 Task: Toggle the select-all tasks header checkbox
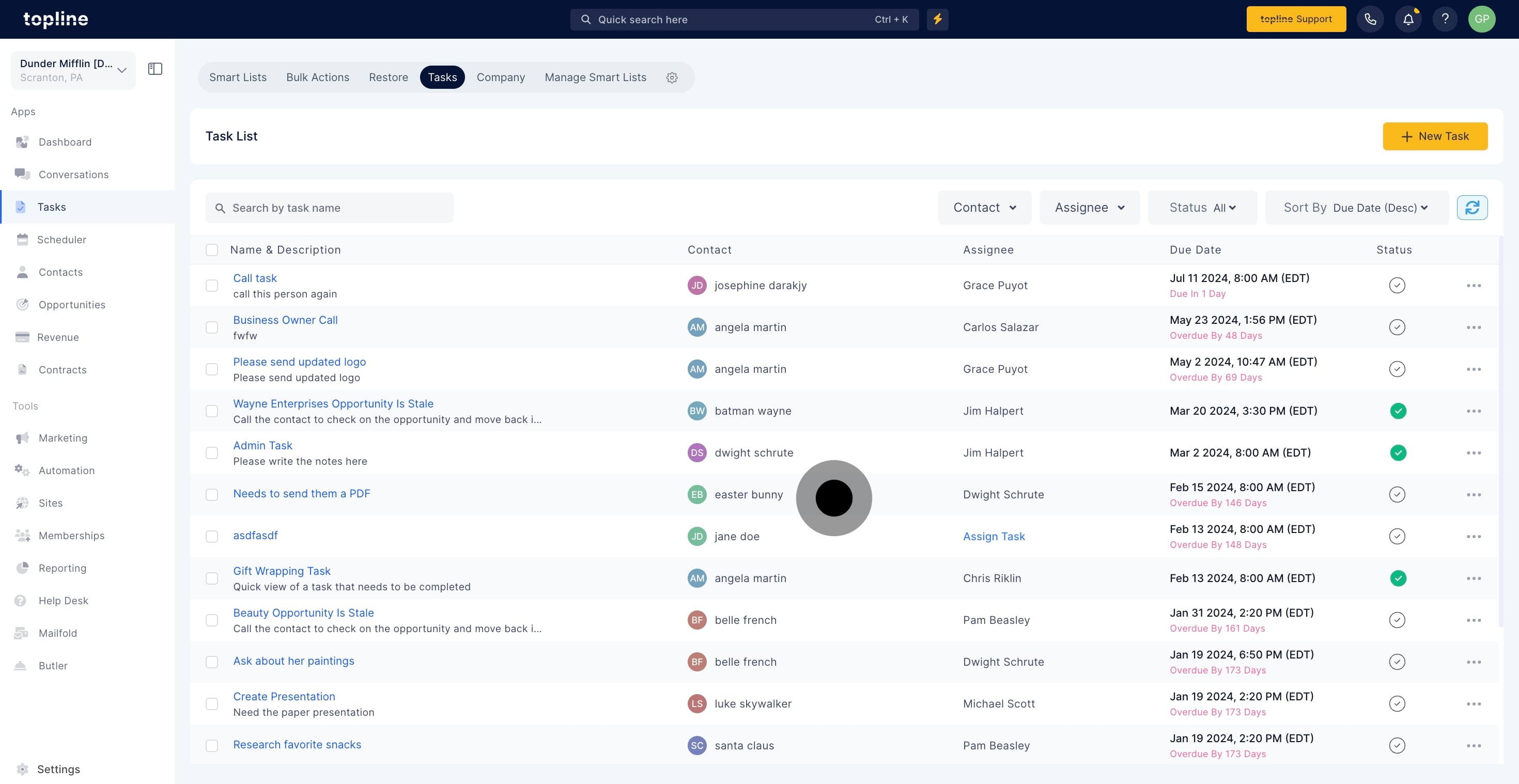pyautogui.click(x=212, y=250)
